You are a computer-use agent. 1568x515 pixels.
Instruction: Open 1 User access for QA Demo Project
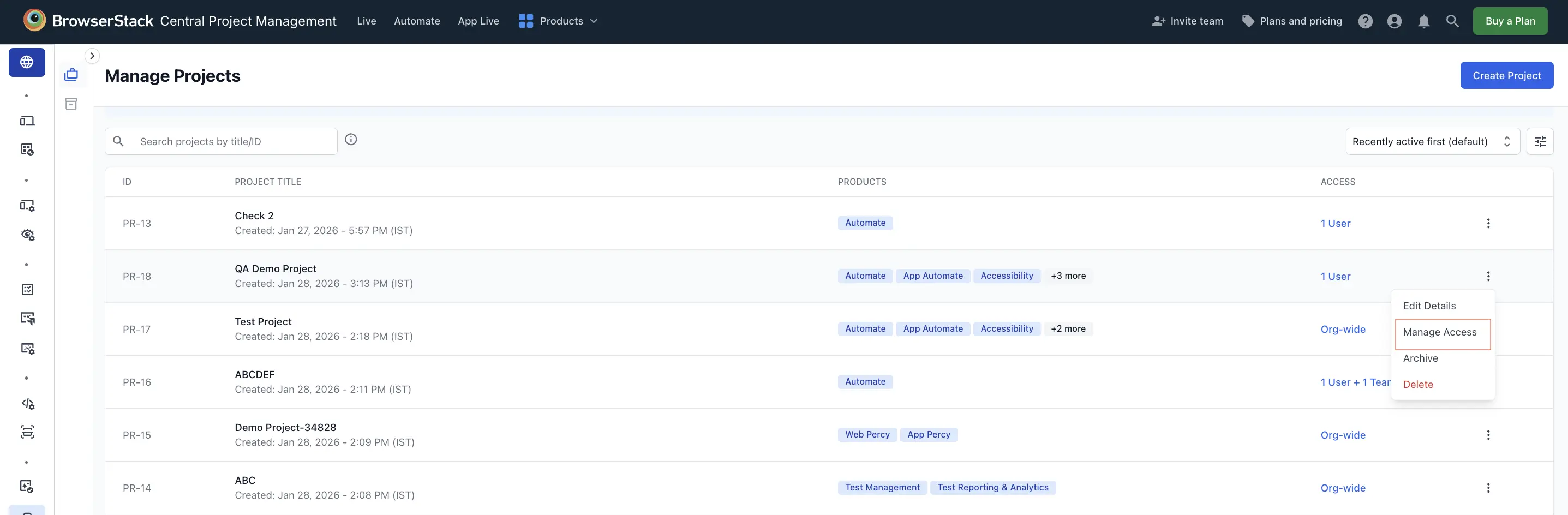tap(1336, 276)
